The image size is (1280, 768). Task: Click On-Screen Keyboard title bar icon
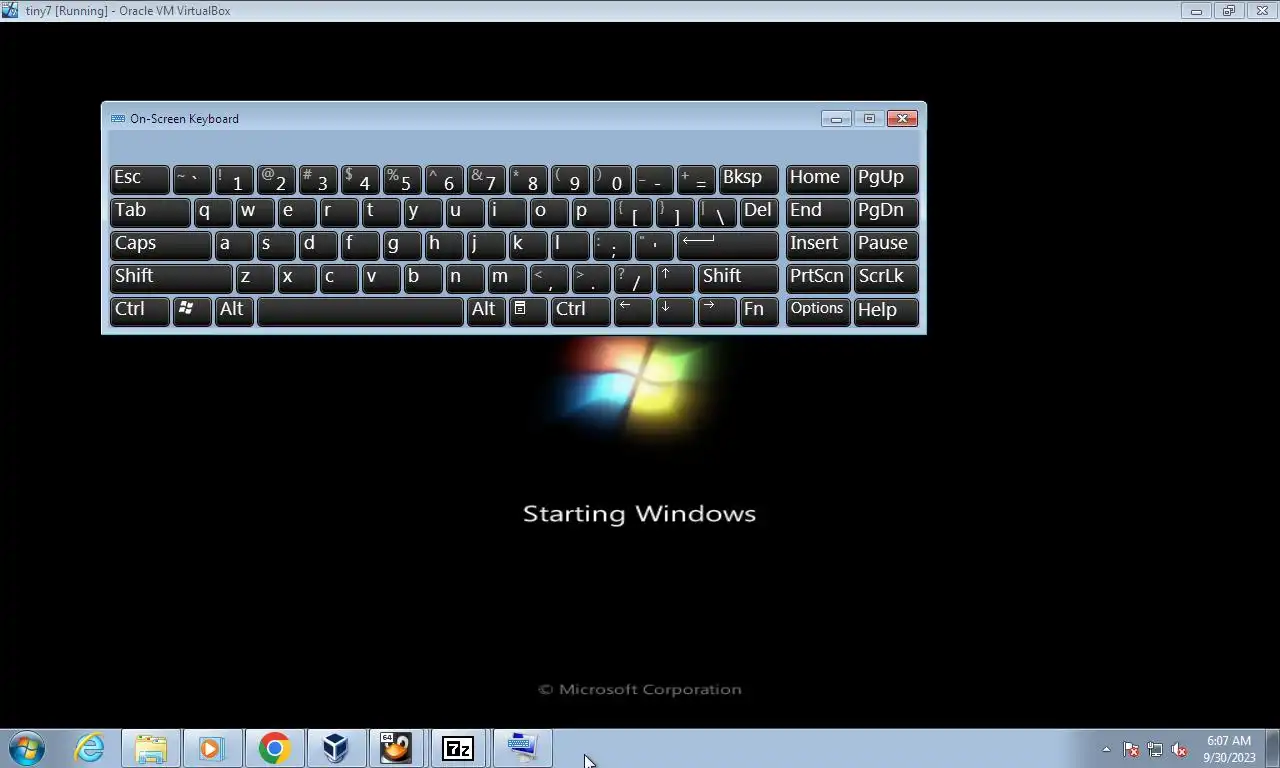(x=118, y=118)
